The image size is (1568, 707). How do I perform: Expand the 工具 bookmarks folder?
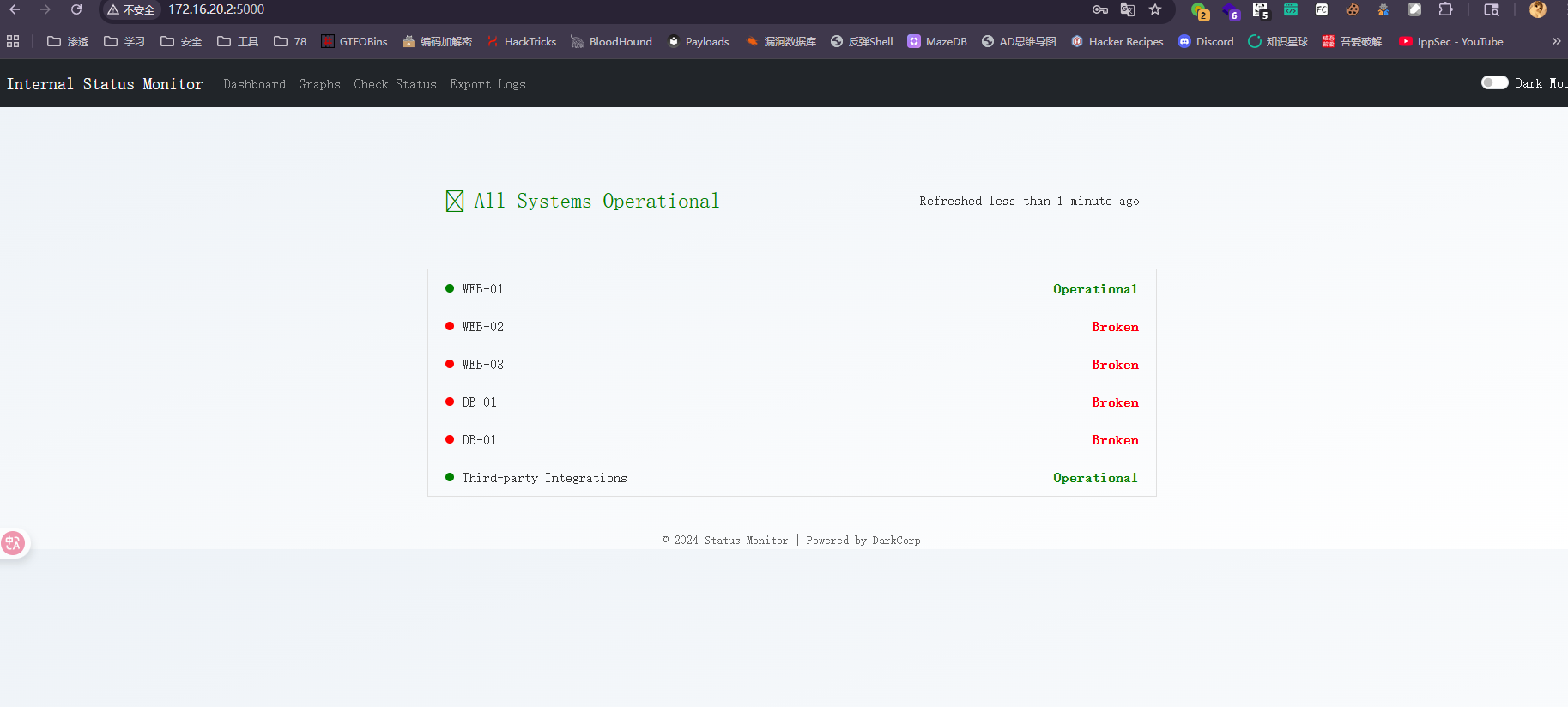click(x=238, y=41)
